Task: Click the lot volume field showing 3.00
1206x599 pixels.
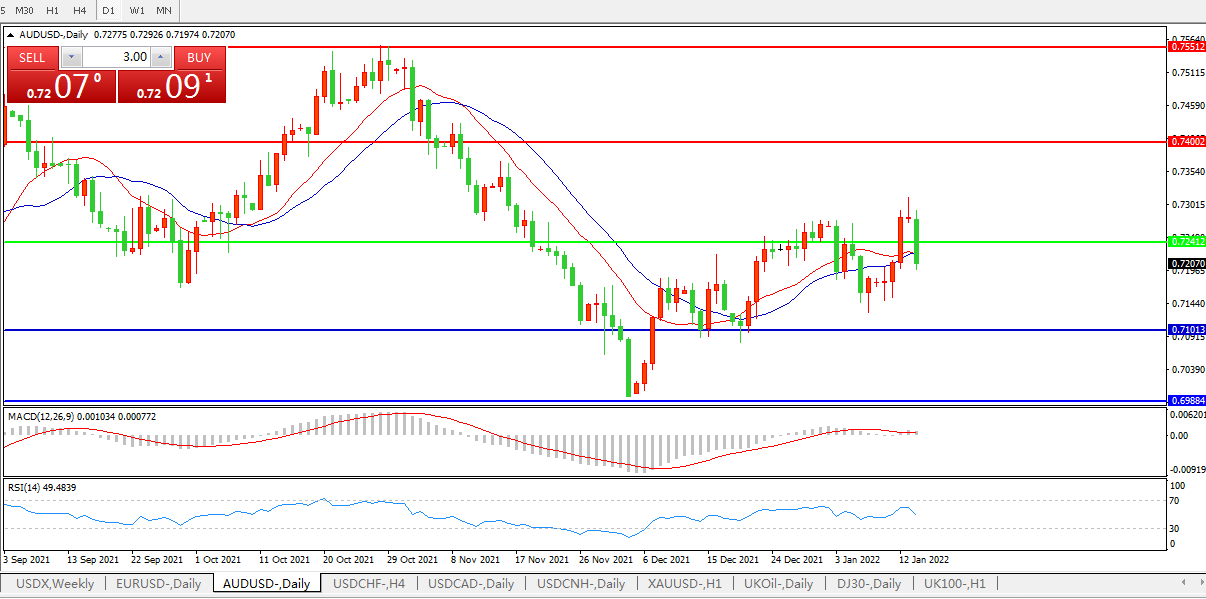Action: click(x=115, y=57)
